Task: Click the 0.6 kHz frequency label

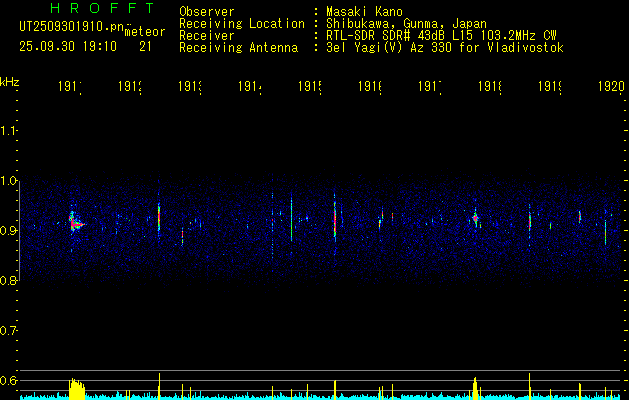Action: 8,380
